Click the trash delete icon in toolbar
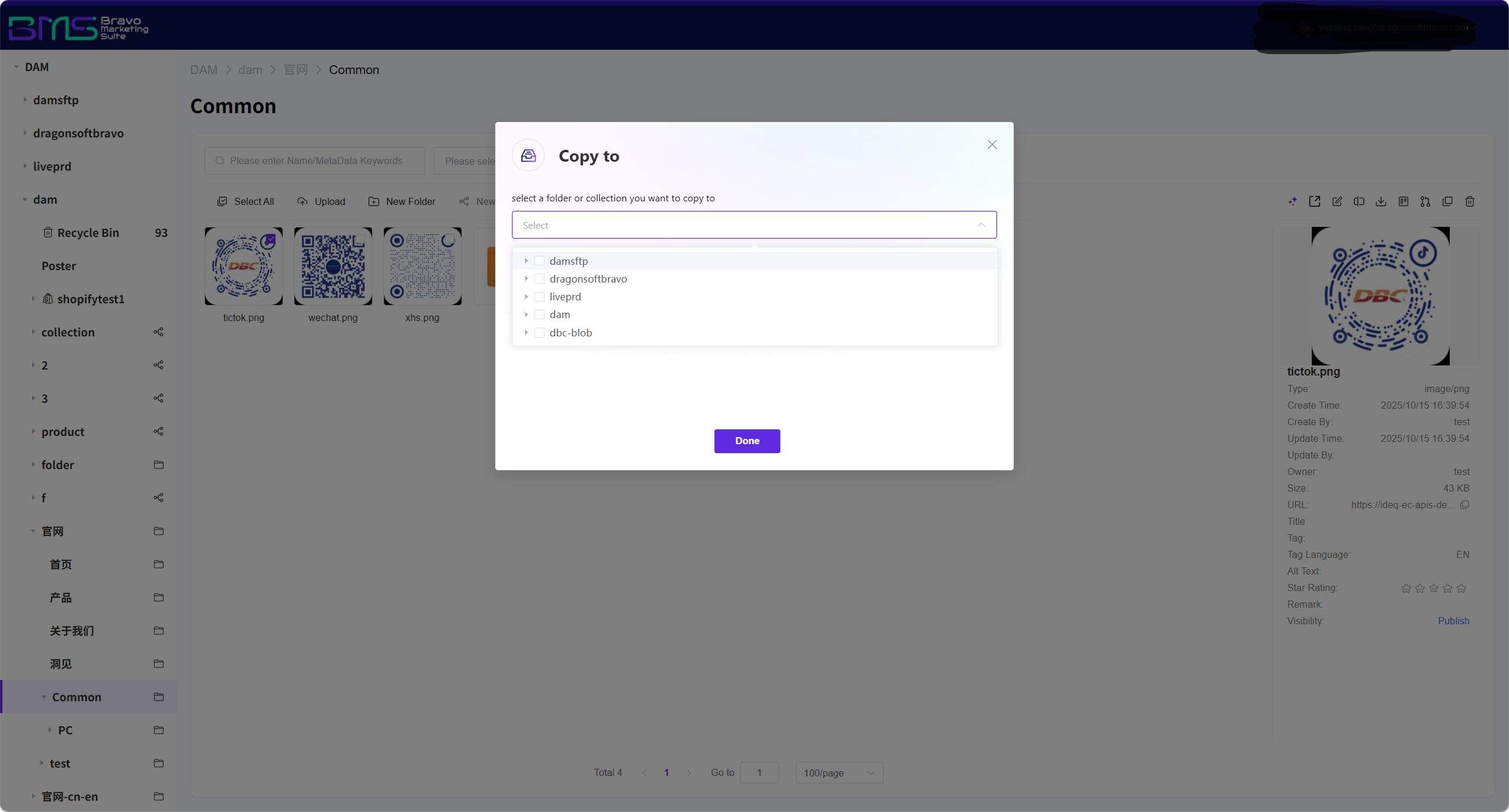The height and width of the screenshot is (812, 1509). click(x=1469, y=201)
